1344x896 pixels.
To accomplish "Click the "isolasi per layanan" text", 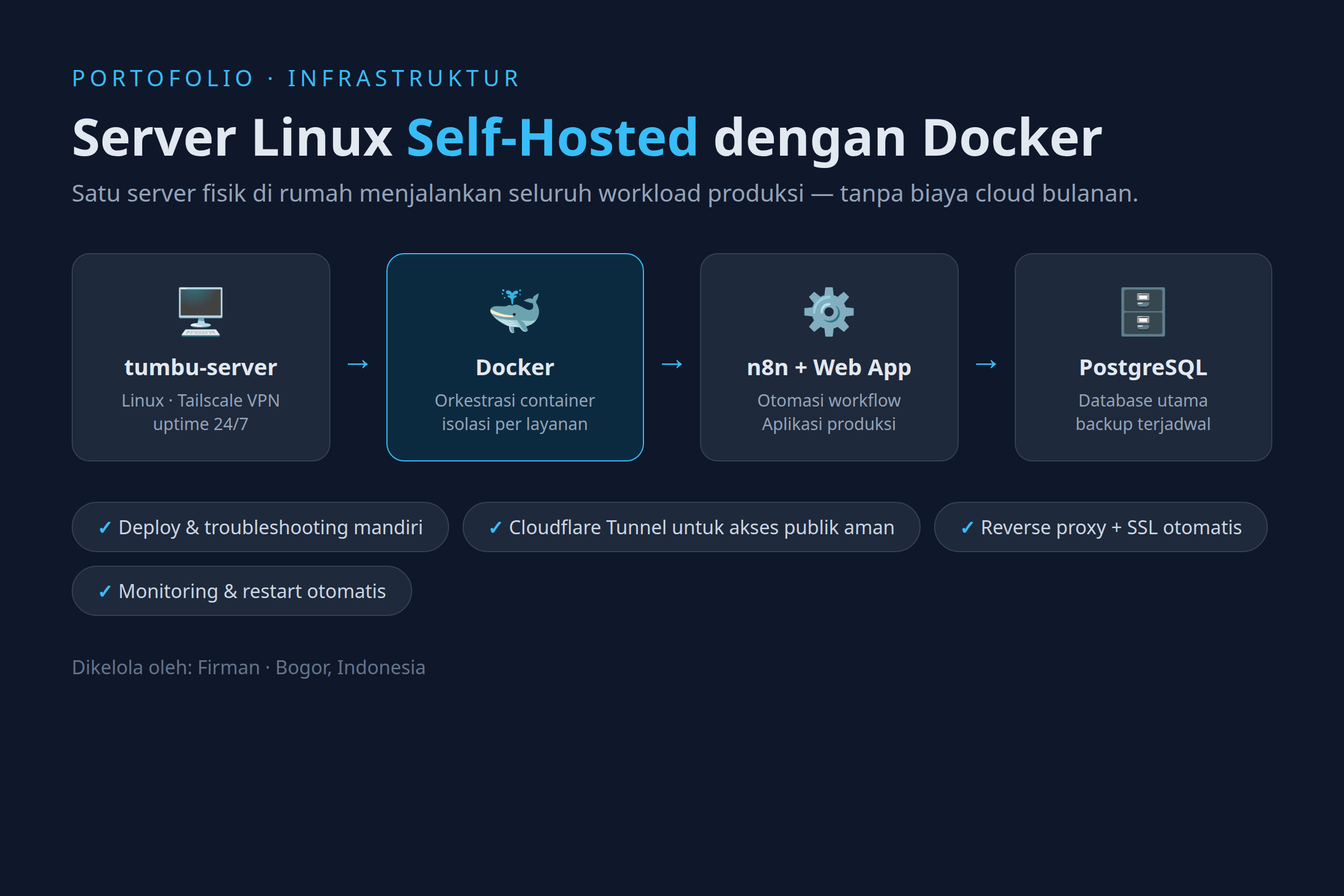I will click(x=515, y=424).
